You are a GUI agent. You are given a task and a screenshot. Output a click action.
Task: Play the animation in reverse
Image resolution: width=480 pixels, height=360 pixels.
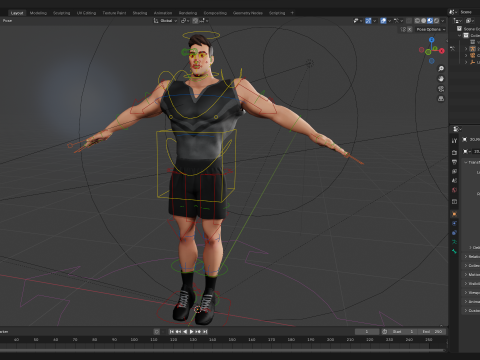[x=185, y=332]
